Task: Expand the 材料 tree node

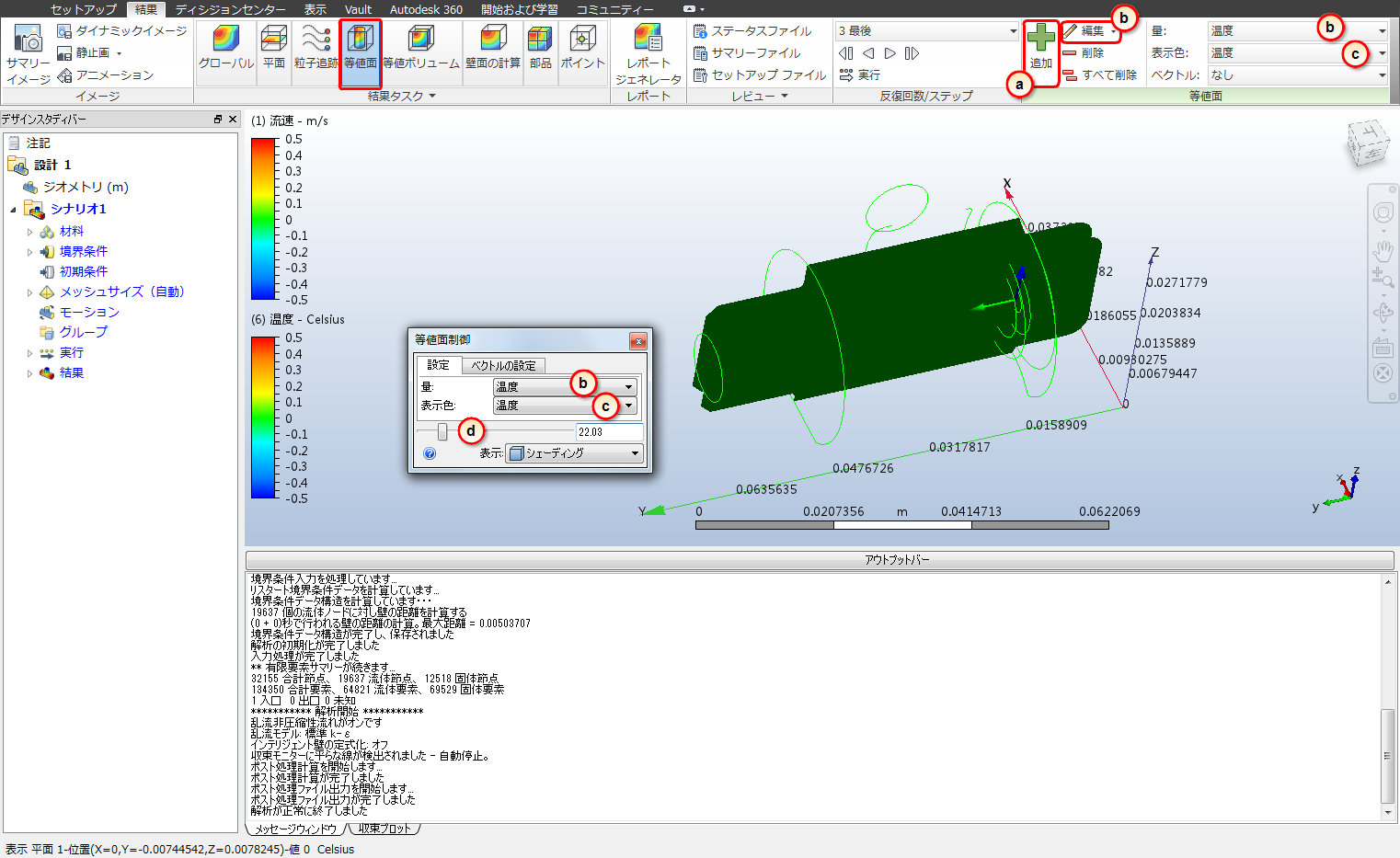Action: pyautogui.click(x=29, y=232)
